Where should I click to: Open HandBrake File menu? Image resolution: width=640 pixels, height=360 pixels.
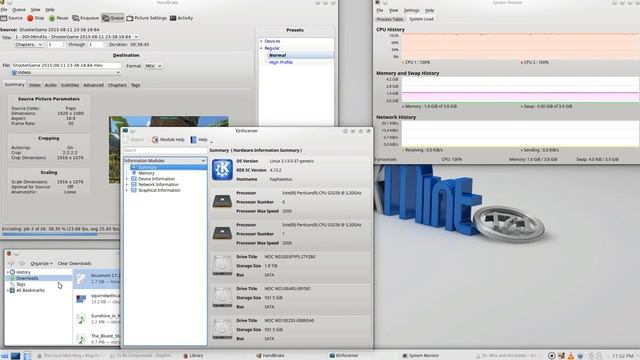coord(4,9)
